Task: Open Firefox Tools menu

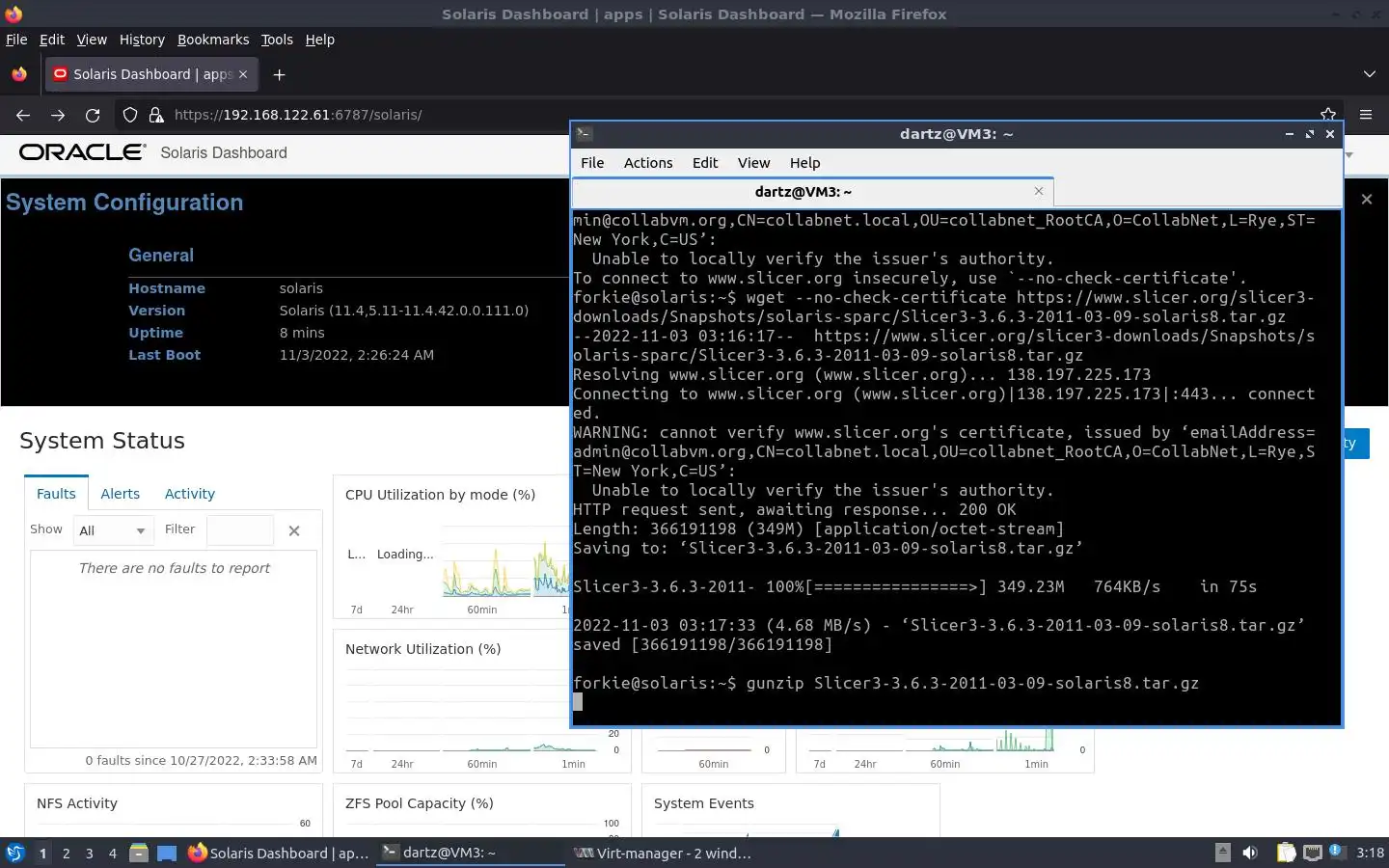Action: point(277,40)
